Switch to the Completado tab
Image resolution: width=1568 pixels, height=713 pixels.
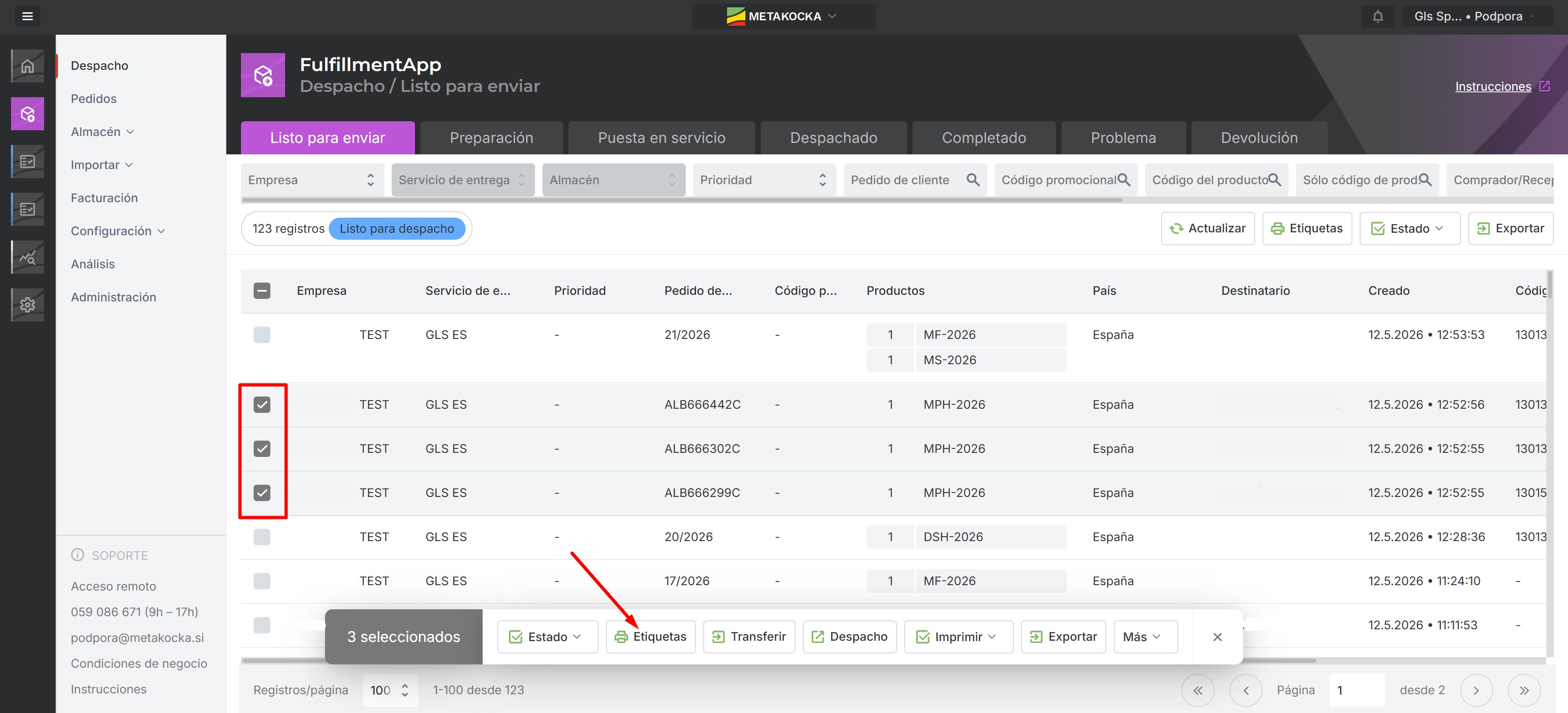coord(984,138)
